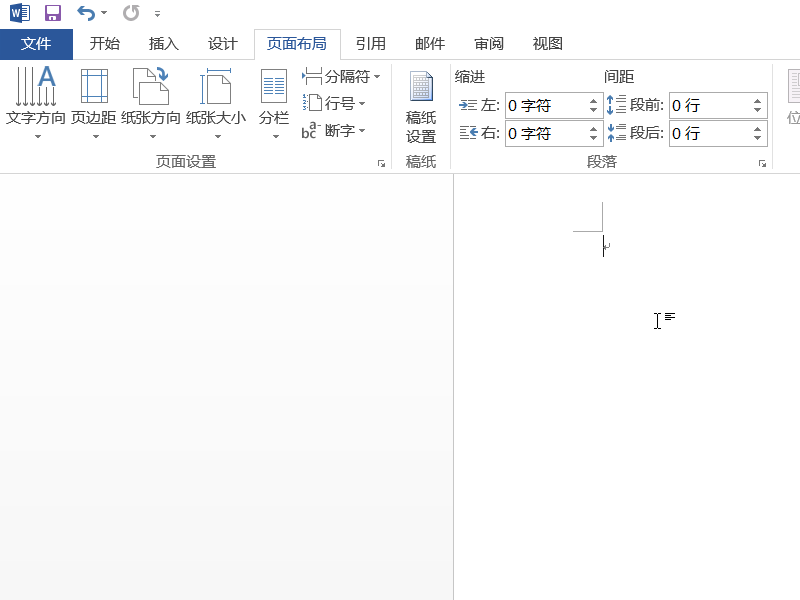Click the paragraph mark in the document
Viewport: 800px width, 600px height.
607,247
